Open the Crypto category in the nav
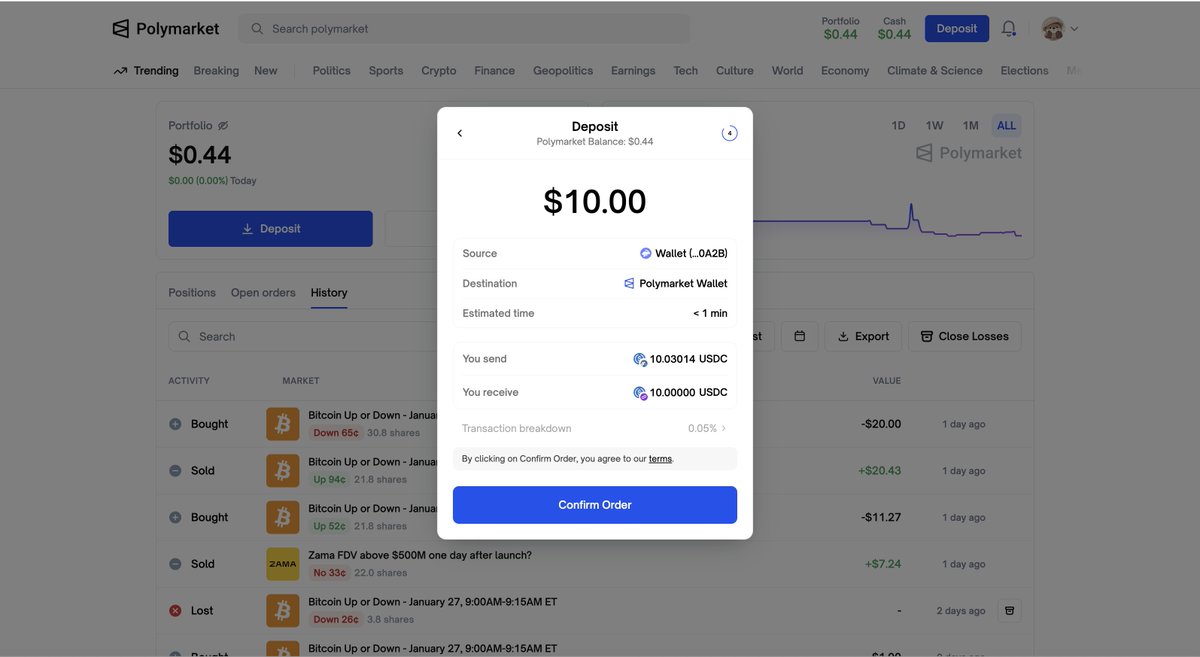The width and height of the screenshot is (1200, 657). tap(438, 70)
